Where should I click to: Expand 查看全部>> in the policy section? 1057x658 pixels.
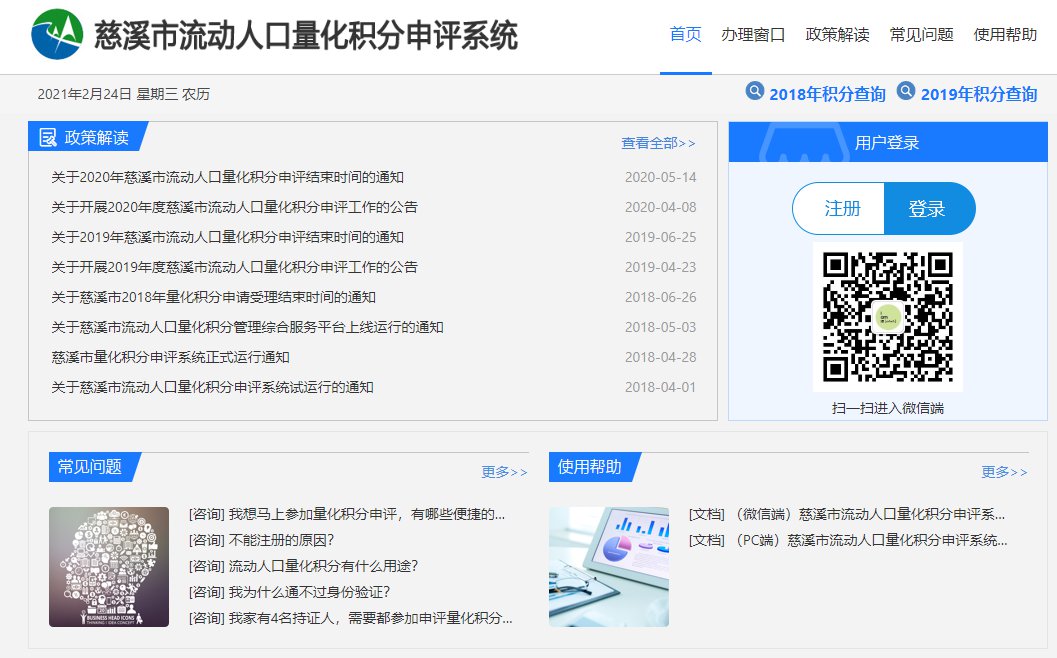click(658, 143)
